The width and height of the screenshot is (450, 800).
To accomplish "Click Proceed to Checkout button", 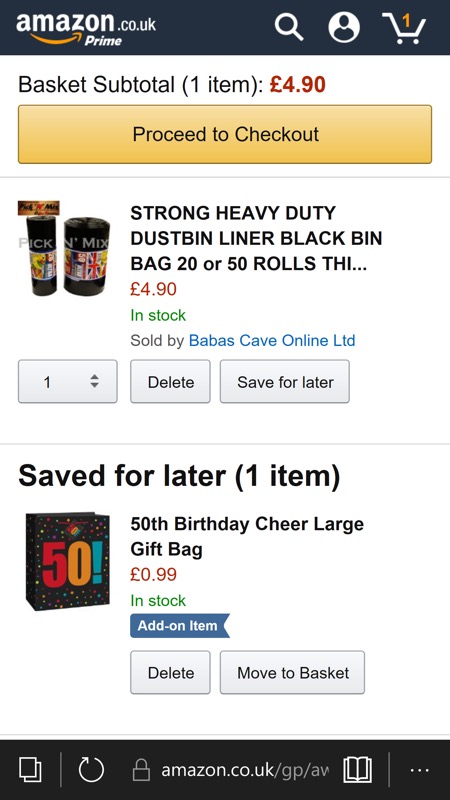I will coord(225,134).
